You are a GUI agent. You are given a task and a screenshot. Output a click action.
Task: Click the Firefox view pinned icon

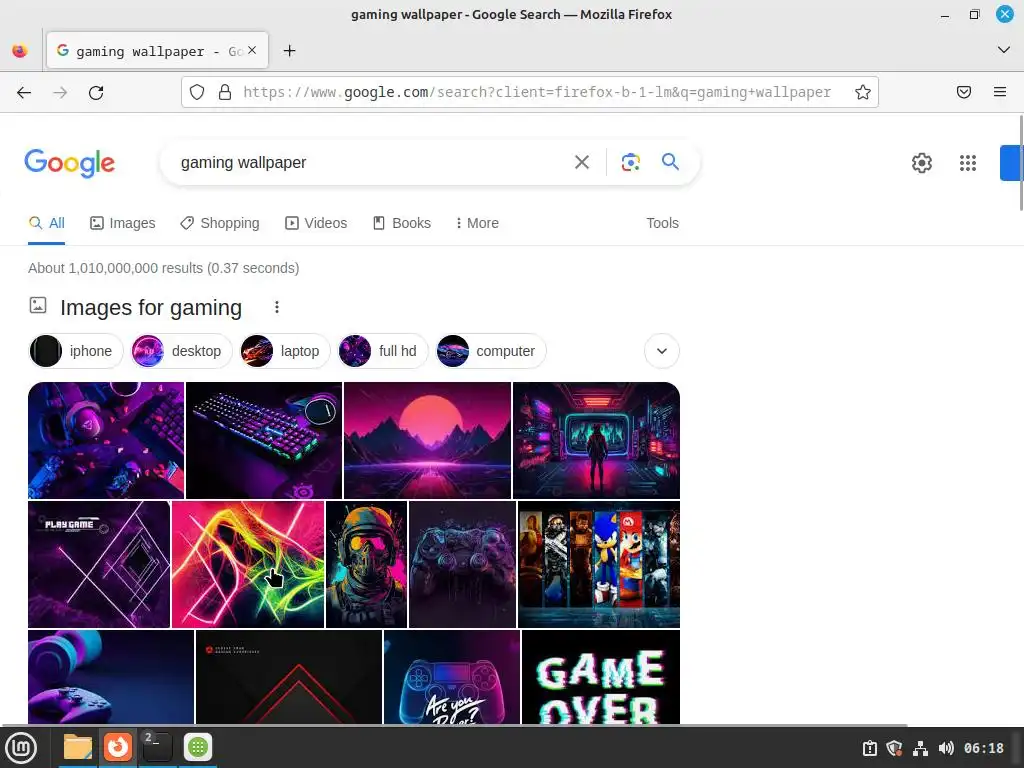click(x=20, y=50)
